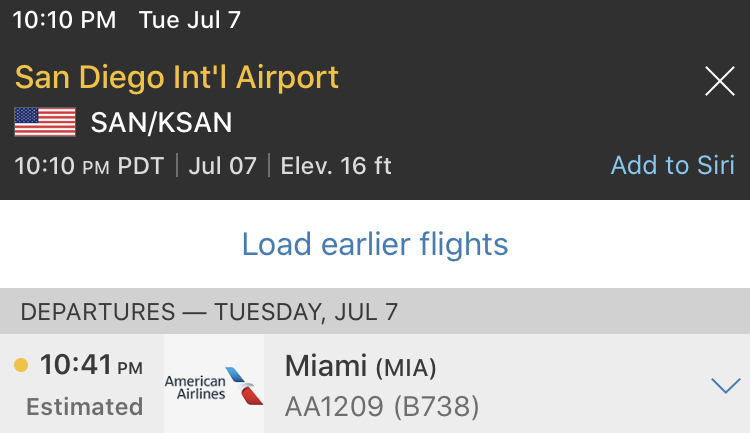Image resolution: width=750 pixels, height=433 pixels.
Task: Tap the status bar clock 10:10 PM
Action: coord(64,20)
